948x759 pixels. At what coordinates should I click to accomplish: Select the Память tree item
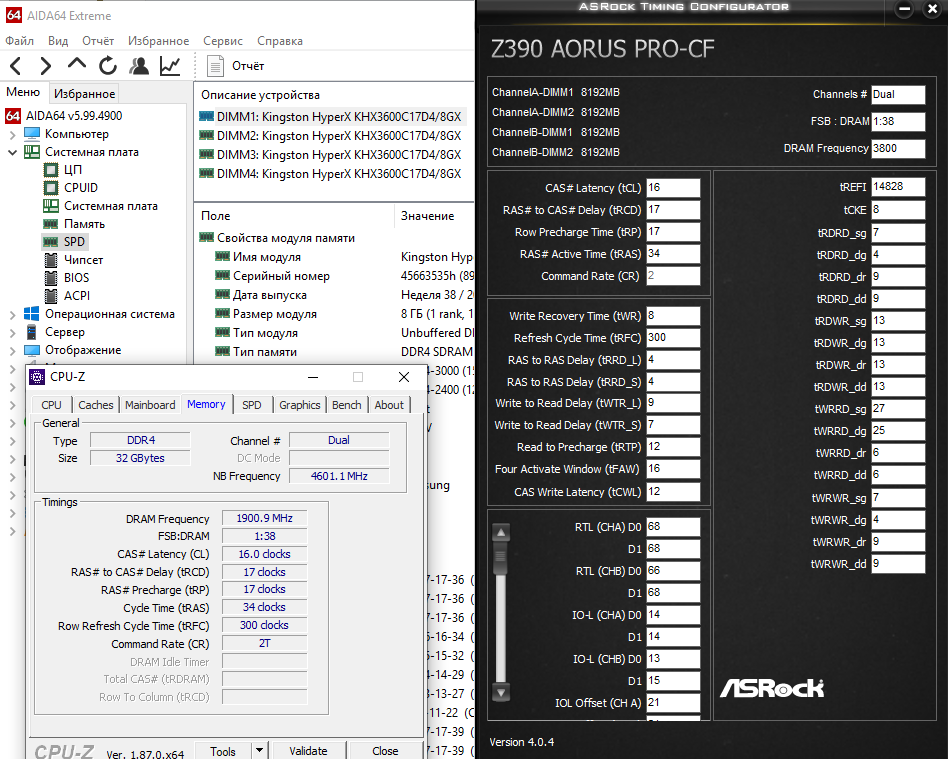(84, 224)
